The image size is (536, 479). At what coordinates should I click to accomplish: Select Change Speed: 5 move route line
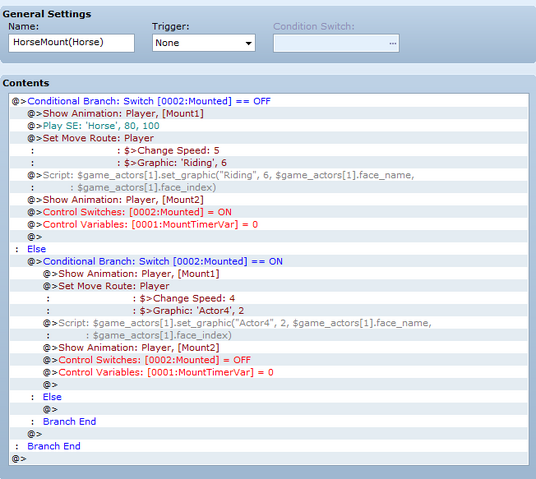click(268, 150)
